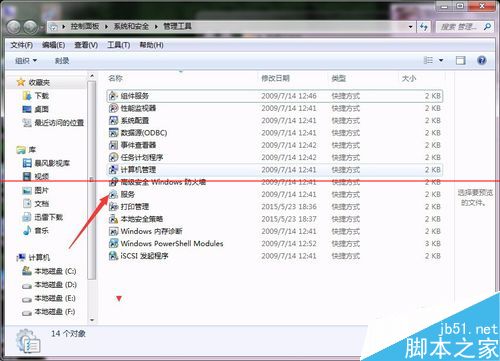Open the 帮助(H) menu
Image resolution: width=500 pixels, height=361 pixels.
pyautogui.click(x=151, y=45)
